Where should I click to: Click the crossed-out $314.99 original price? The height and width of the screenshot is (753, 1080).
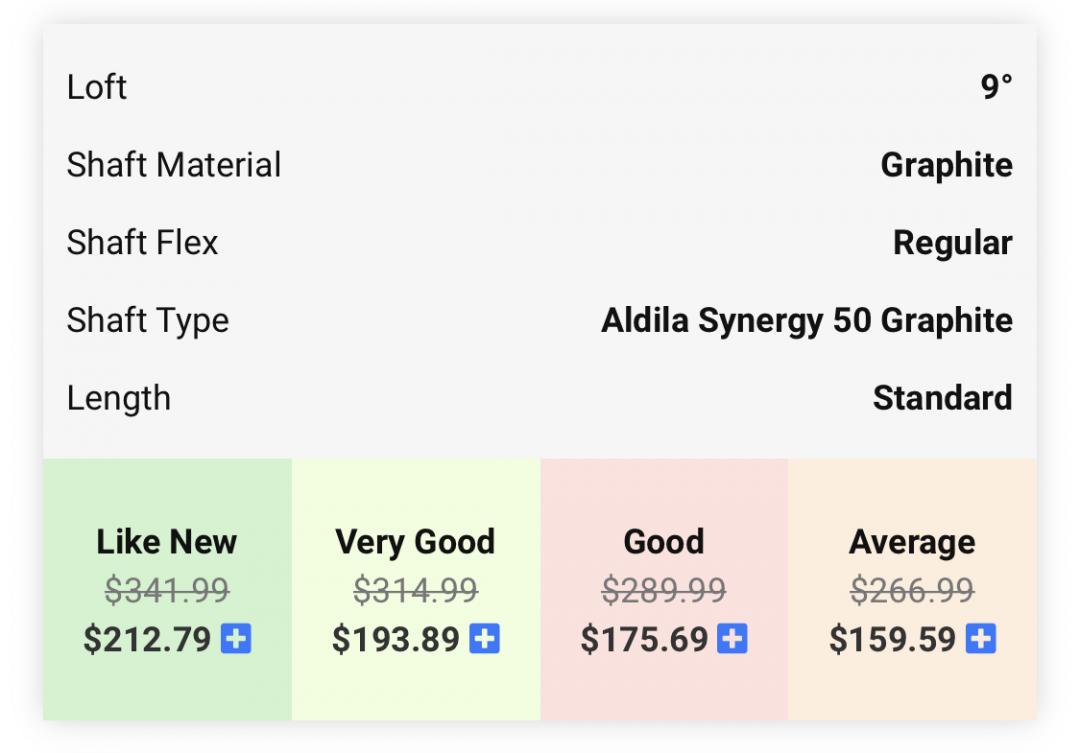coord(415,591)
